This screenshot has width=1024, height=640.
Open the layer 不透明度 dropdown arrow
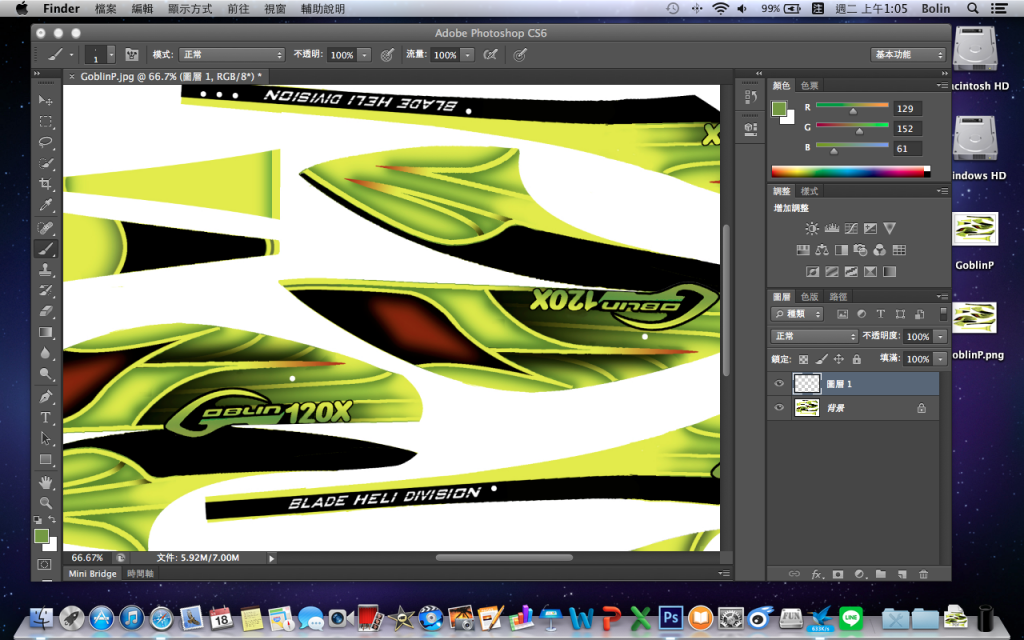click(x=940, y=336)
